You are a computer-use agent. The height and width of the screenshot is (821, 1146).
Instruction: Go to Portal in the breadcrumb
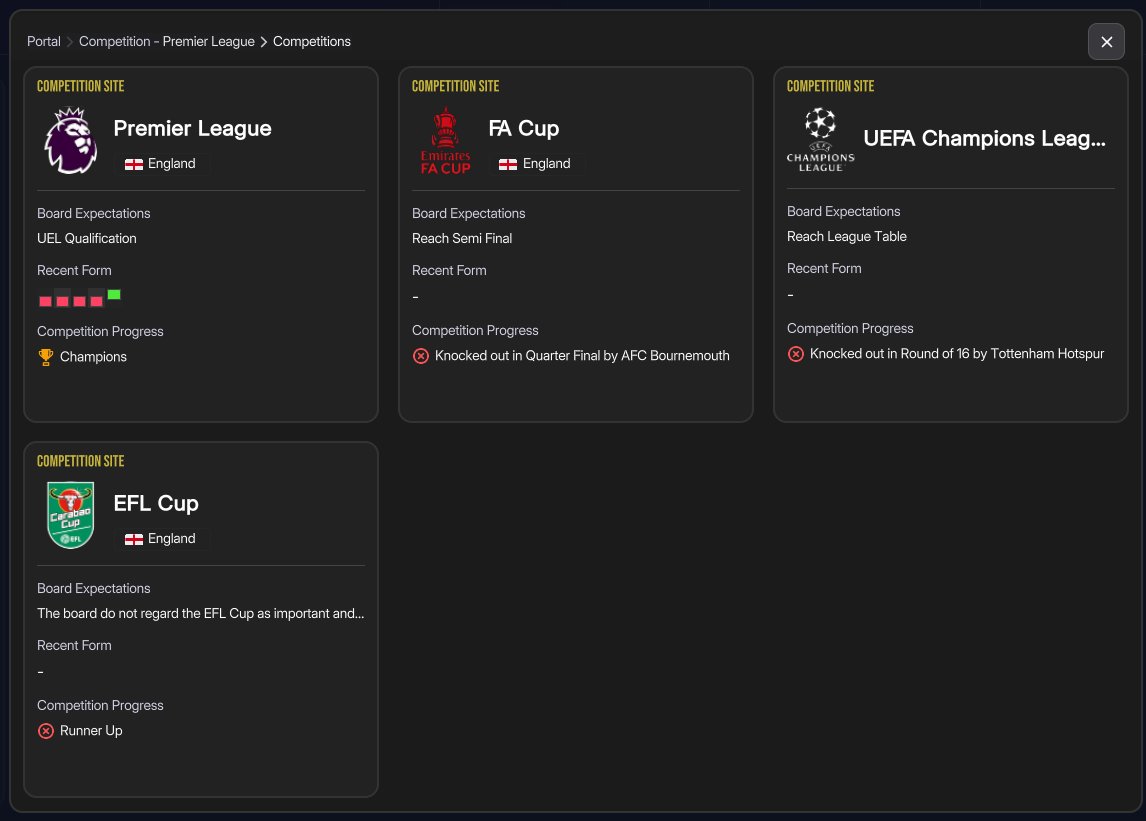point(44,42)
